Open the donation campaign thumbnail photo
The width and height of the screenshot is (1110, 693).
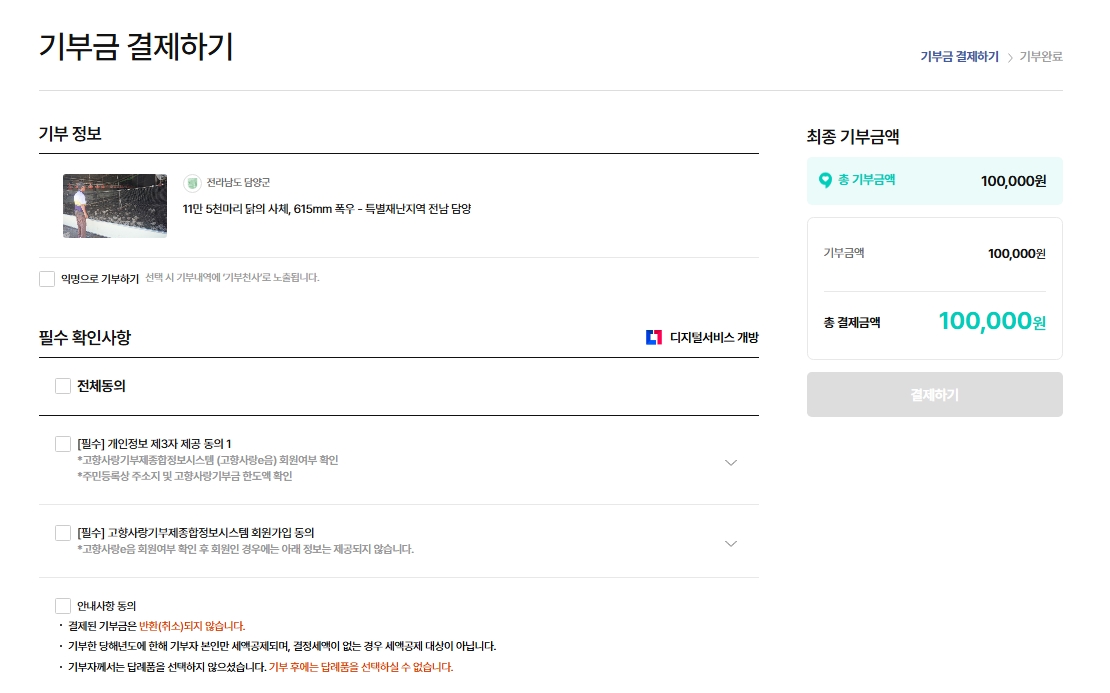[115, 206]
